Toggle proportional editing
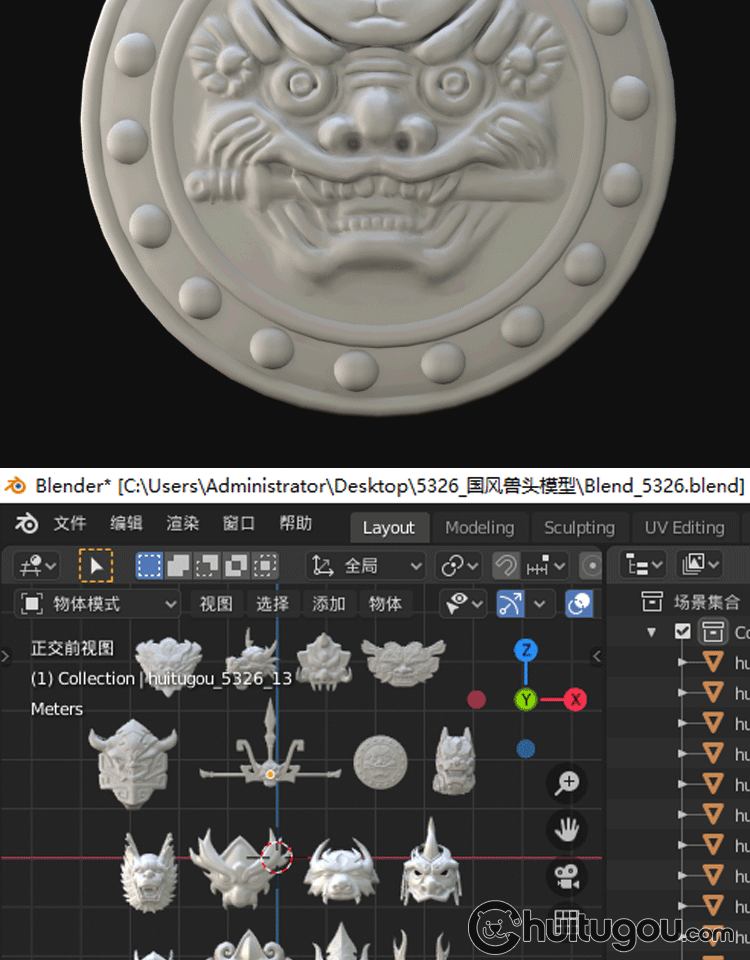The image size is (750, 960). click(x=591, y=566)
